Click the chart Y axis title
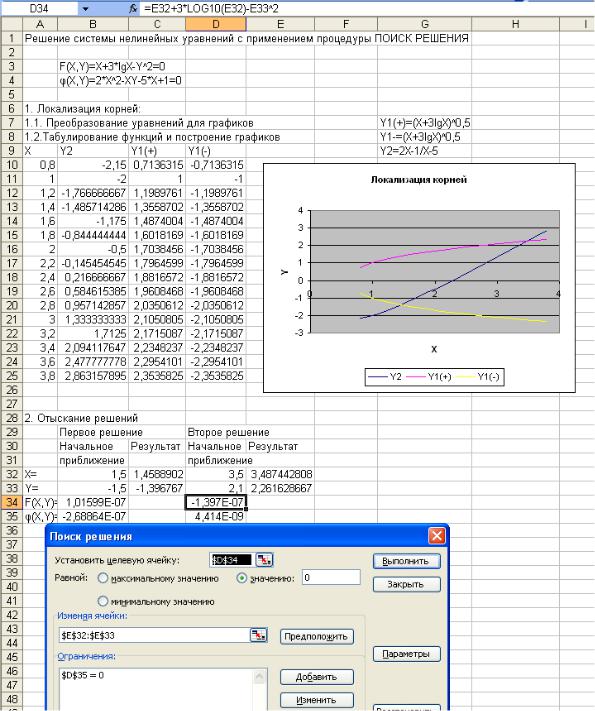The image size is (595, 711). click(x=284, y=272)
